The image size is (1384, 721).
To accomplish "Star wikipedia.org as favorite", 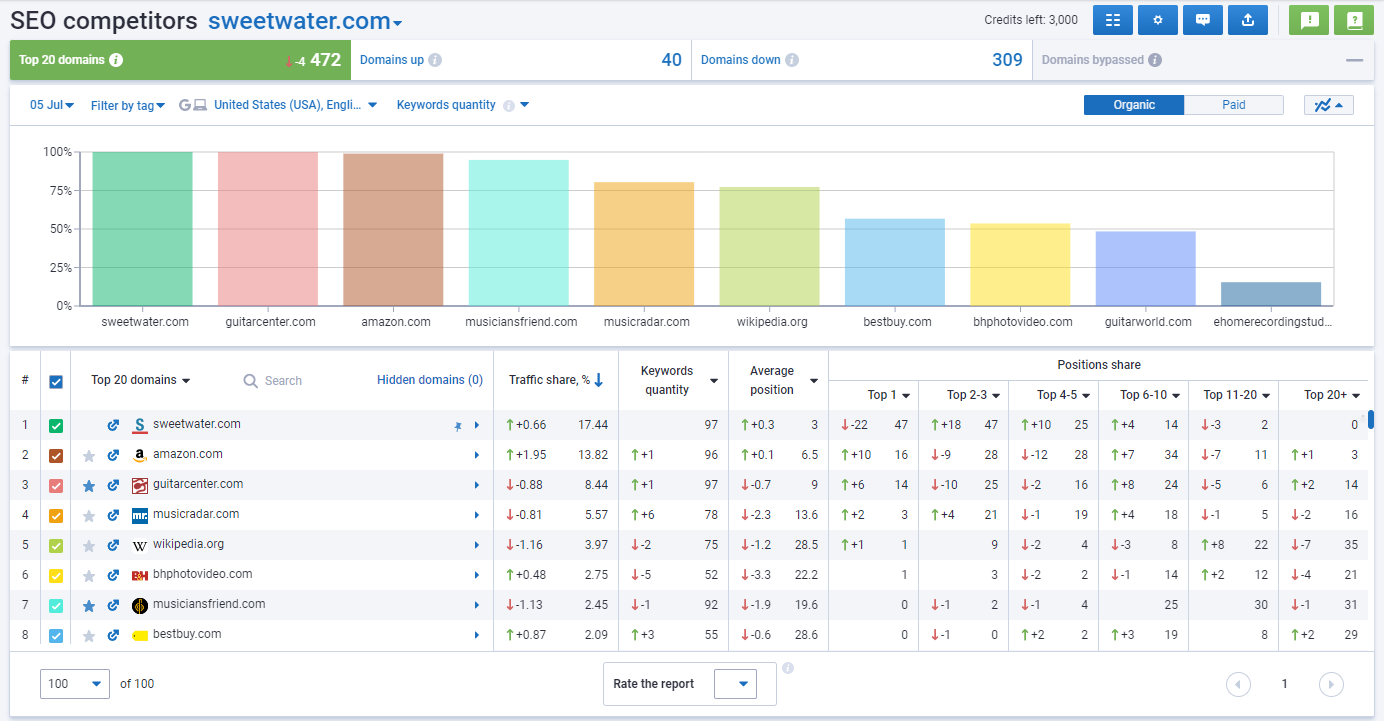I will (x=89, y=546).
